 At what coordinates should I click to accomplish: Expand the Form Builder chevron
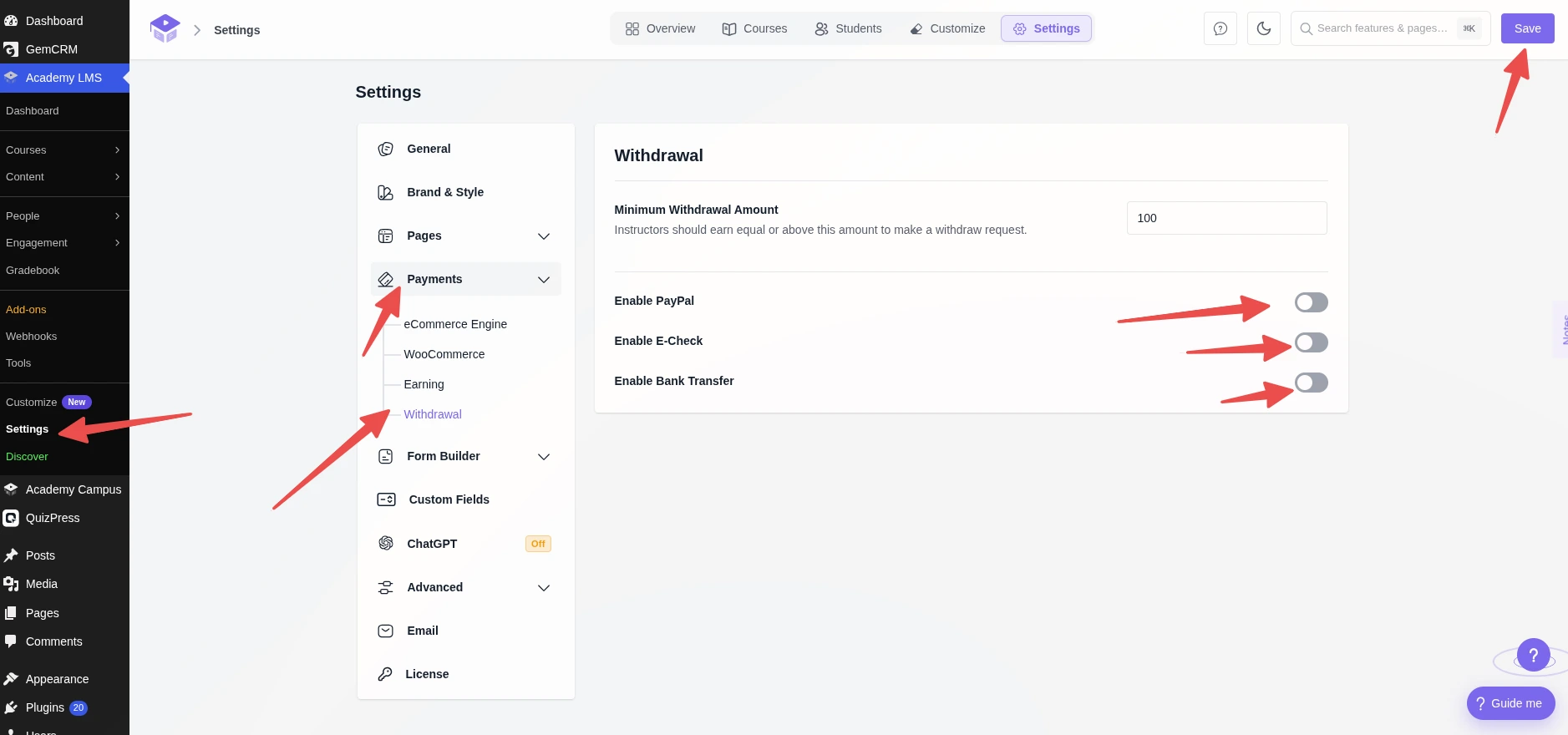tap(544, 457)
